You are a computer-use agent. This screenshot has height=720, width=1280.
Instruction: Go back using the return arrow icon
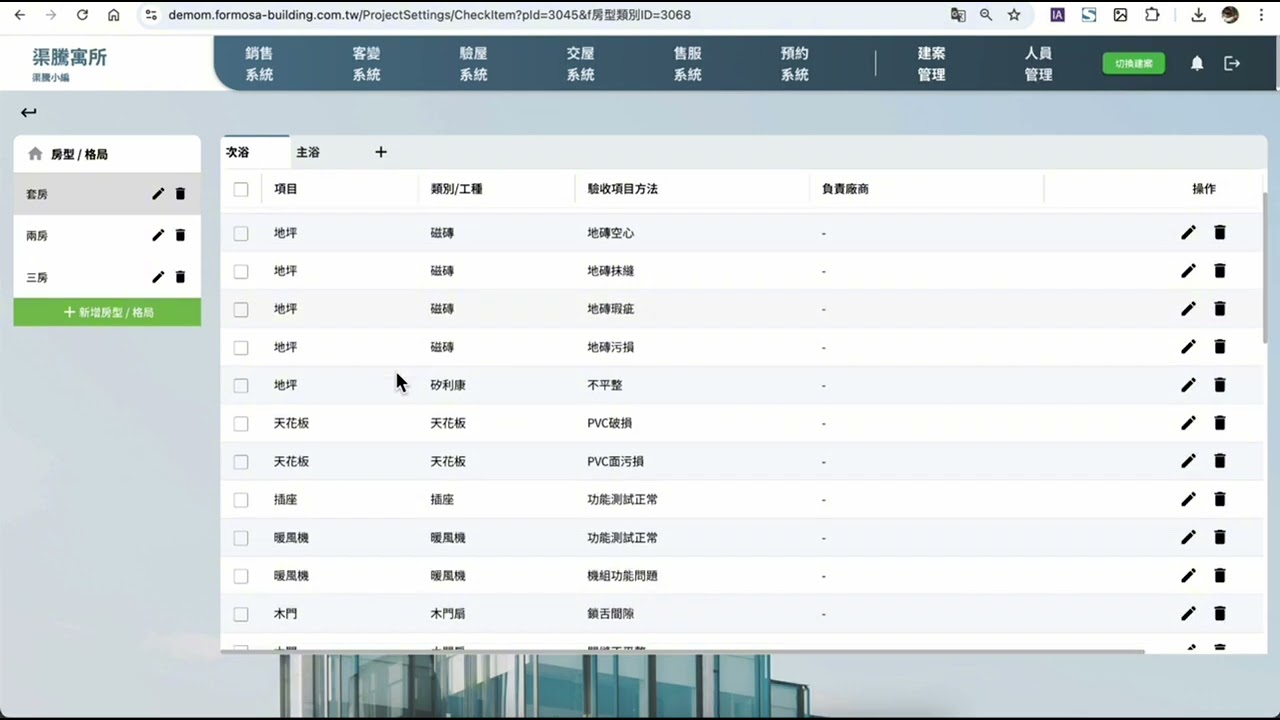[x=28, y=113]
